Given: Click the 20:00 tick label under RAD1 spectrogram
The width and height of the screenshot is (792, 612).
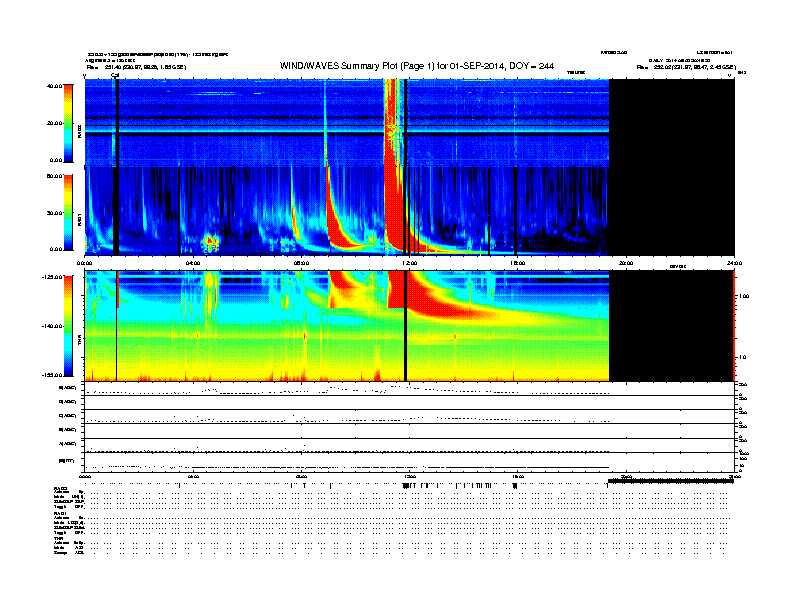Looking at the screenshot, I should point(626,263).
